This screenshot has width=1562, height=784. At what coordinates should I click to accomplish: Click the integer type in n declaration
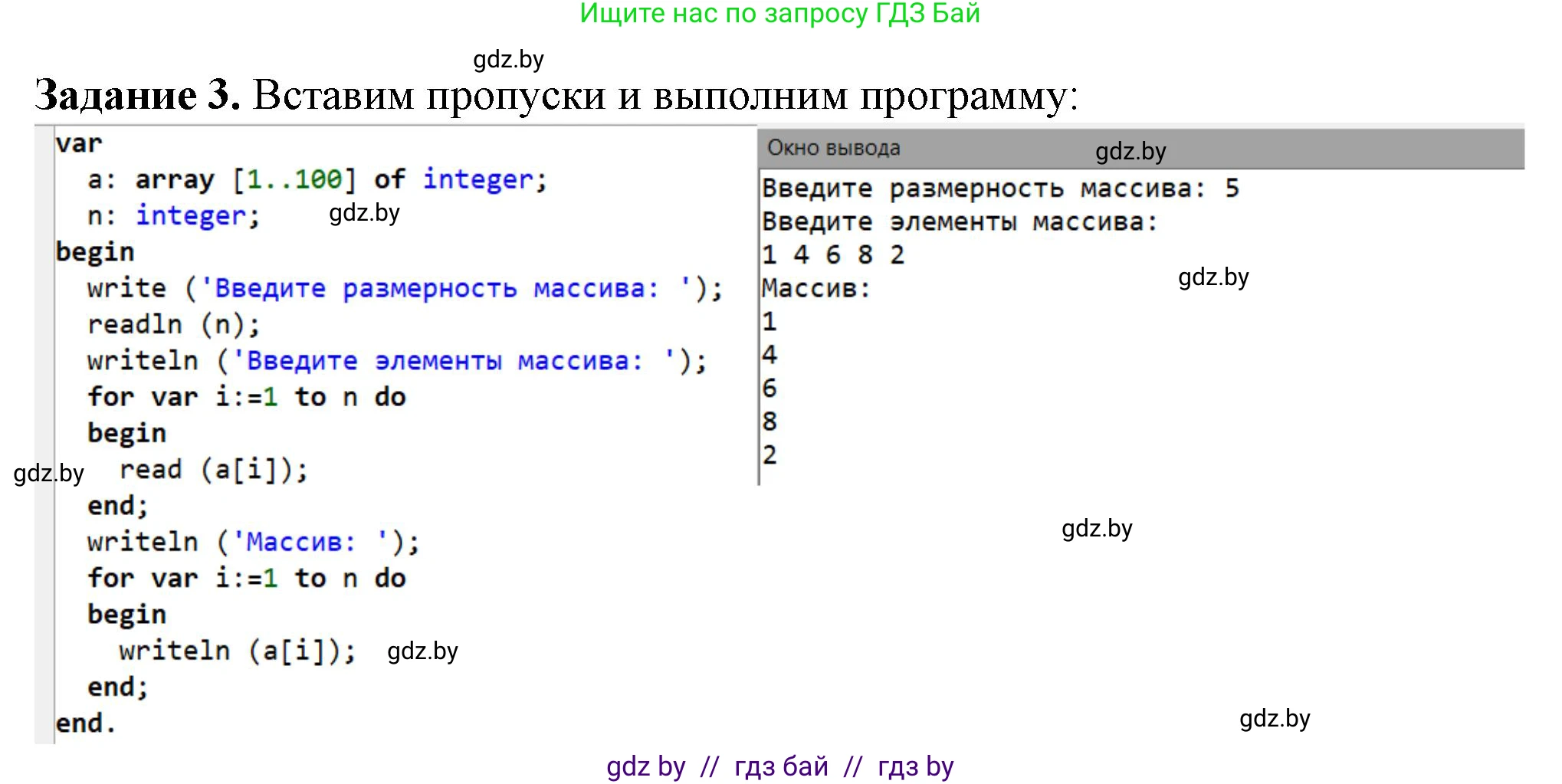pyautogui.click(x=191, y=215)
